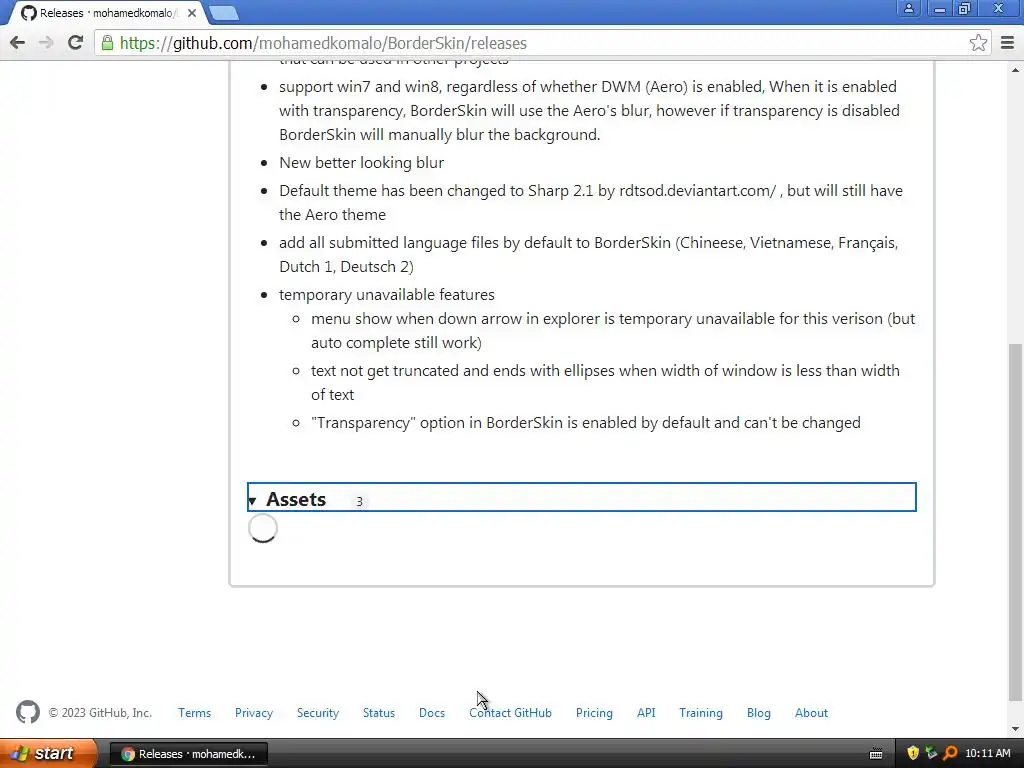Click the Chrome user profile icon
The width and height of the screenshot is (1024, 768).
[x=908, y=8]
